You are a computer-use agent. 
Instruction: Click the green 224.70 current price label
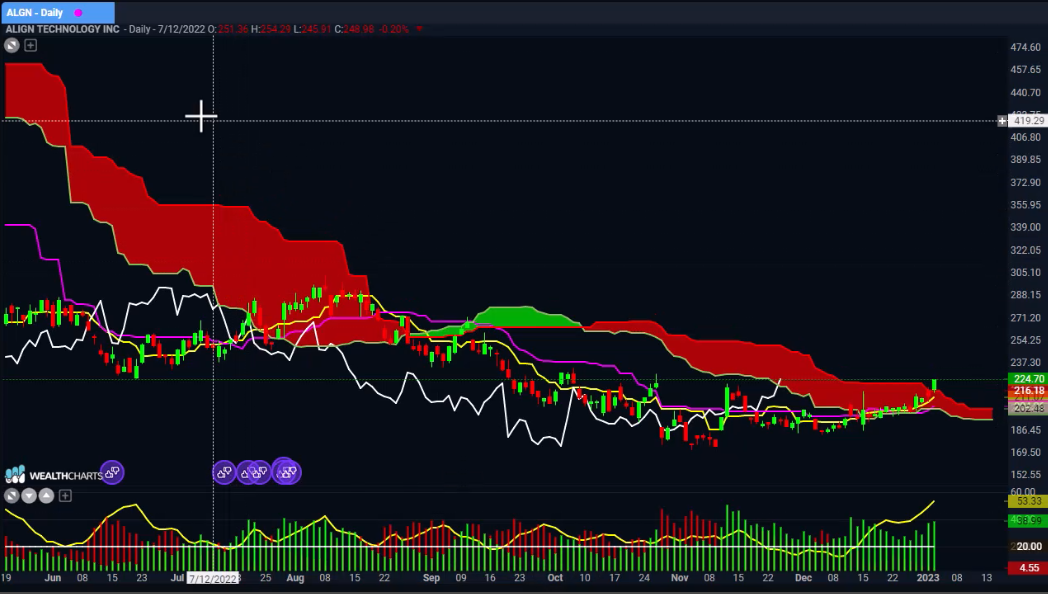click(x=1028, y=379)
